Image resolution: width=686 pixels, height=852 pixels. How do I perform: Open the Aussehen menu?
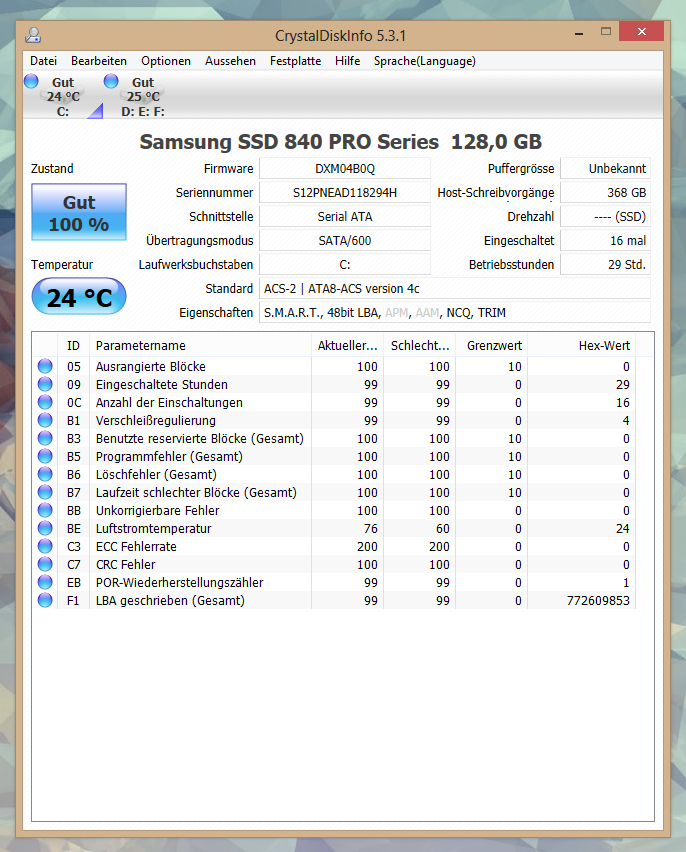(230, 61)
